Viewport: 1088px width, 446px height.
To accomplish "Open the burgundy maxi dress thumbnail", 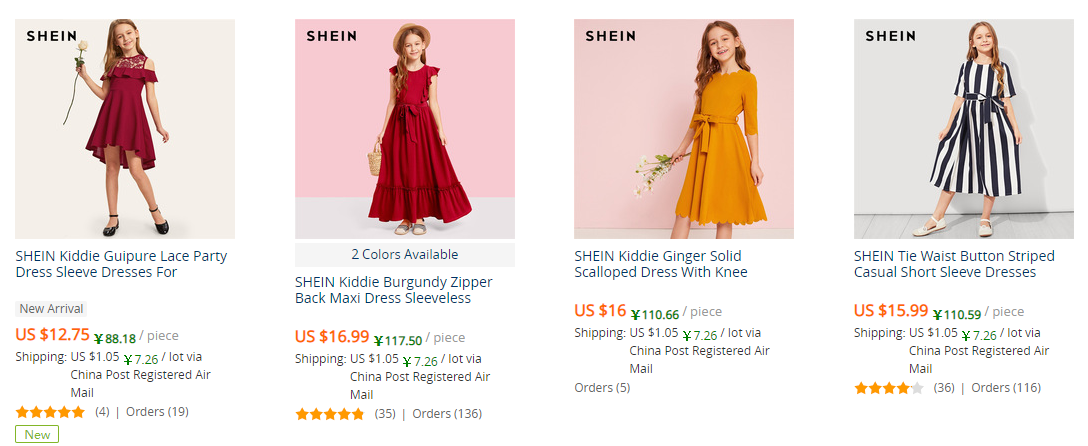I will click(404, 130).
